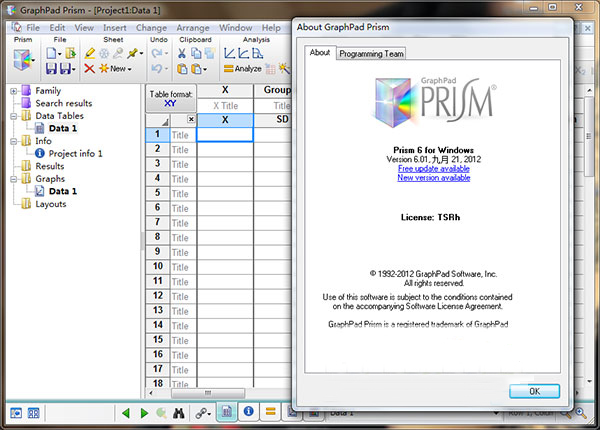Viewport: 600px width, 430px height.
Task: Click the blue info icon in bottom bar
Action: pos(248,411)
